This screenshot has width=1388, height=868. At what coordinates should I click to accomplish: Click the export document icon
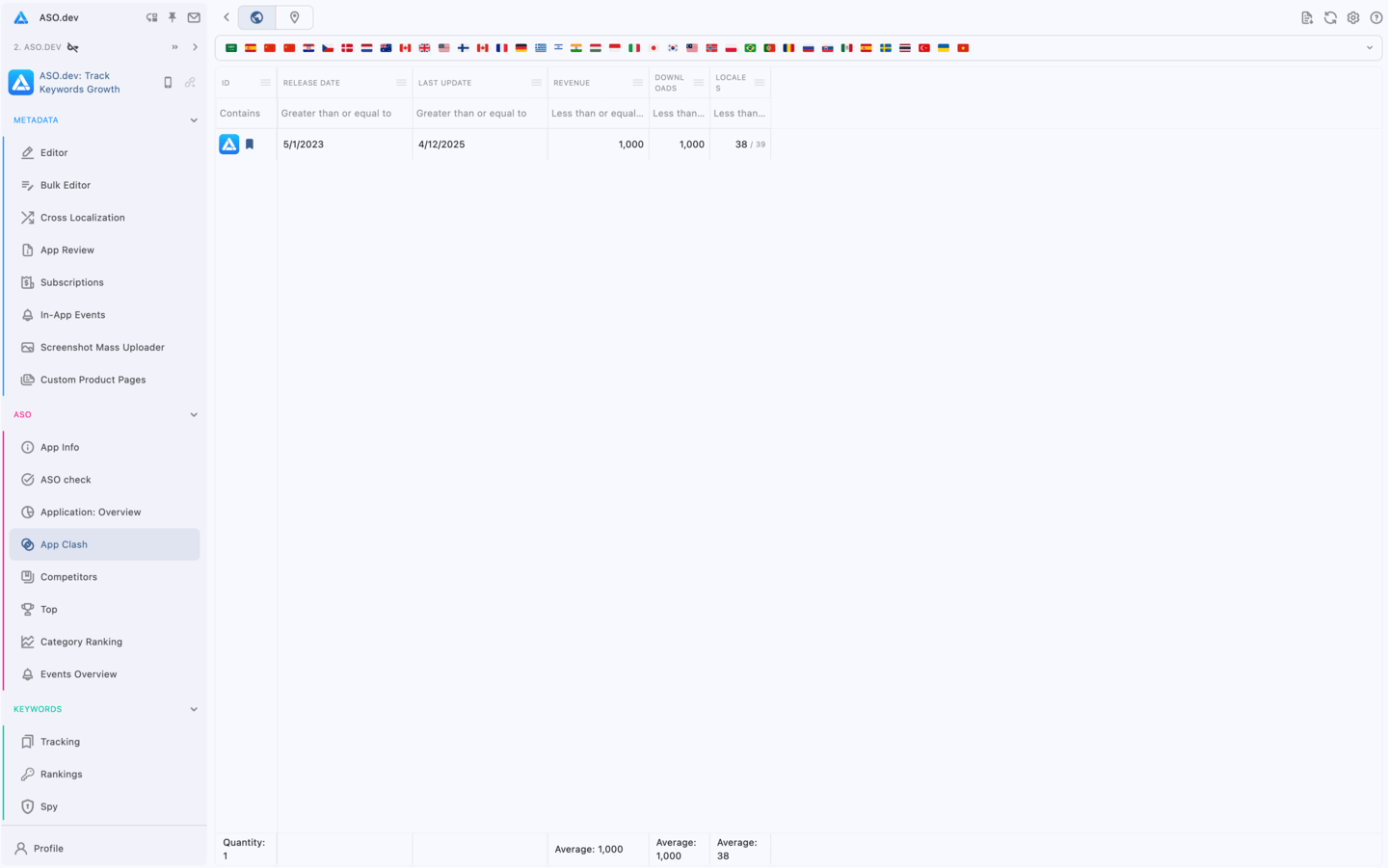pyautogui.click(x=1307, y=17)
